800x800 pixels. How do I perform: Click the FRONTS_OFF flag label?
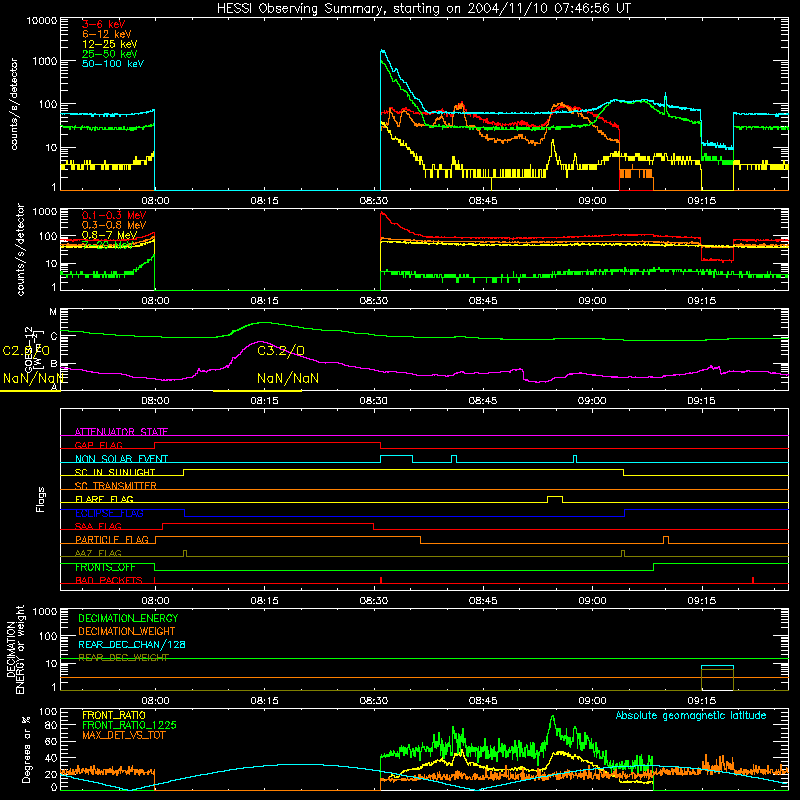105,567
